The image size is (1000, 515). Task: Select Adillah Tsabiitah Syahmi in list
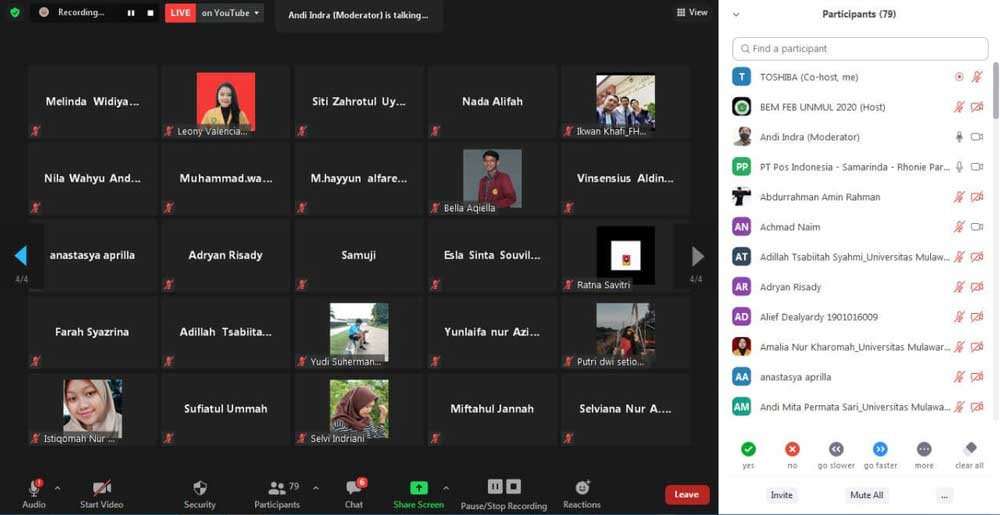point(860,257)
